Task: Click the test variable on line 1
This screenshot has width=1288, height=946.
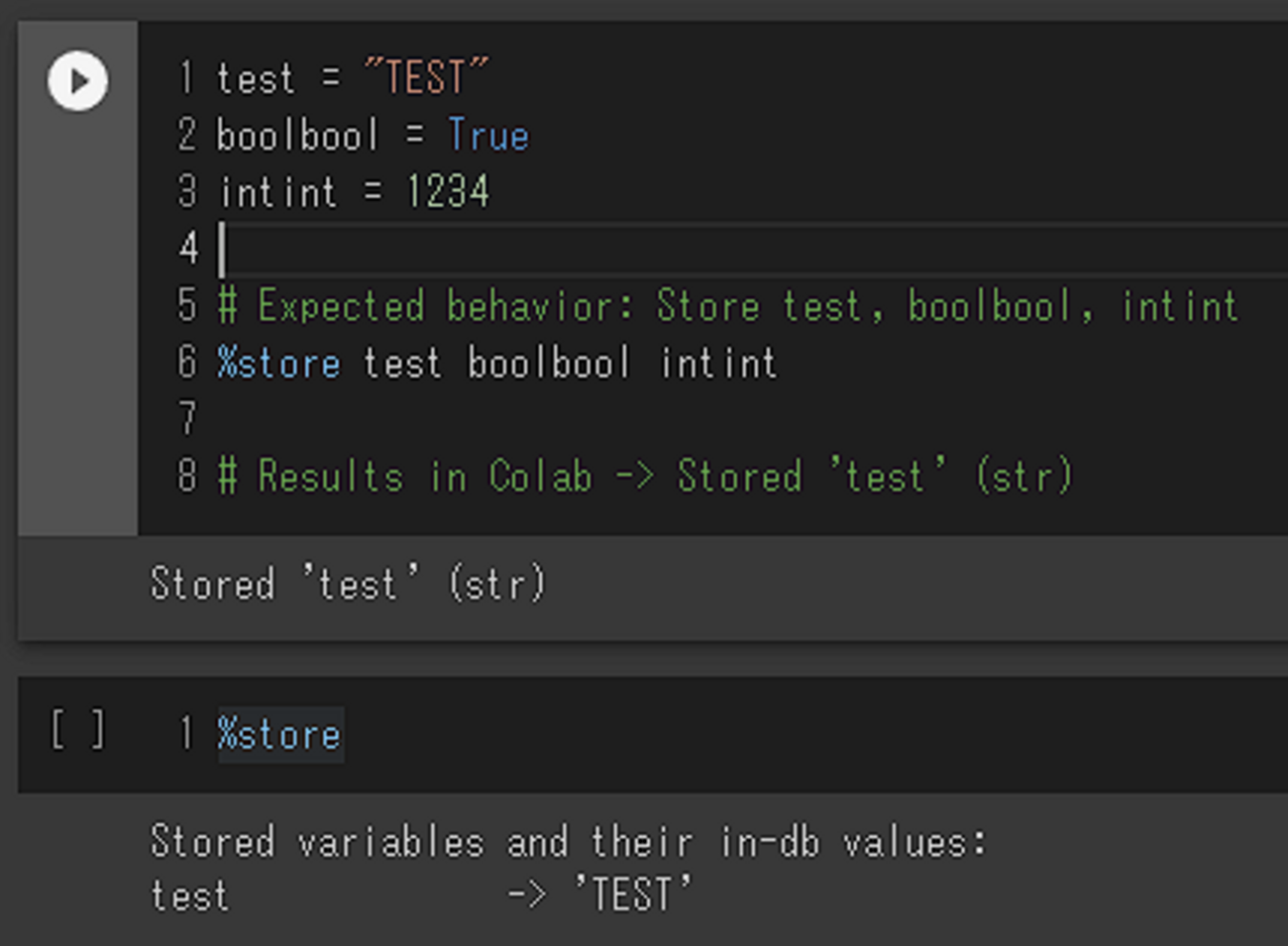Action: 256,77
